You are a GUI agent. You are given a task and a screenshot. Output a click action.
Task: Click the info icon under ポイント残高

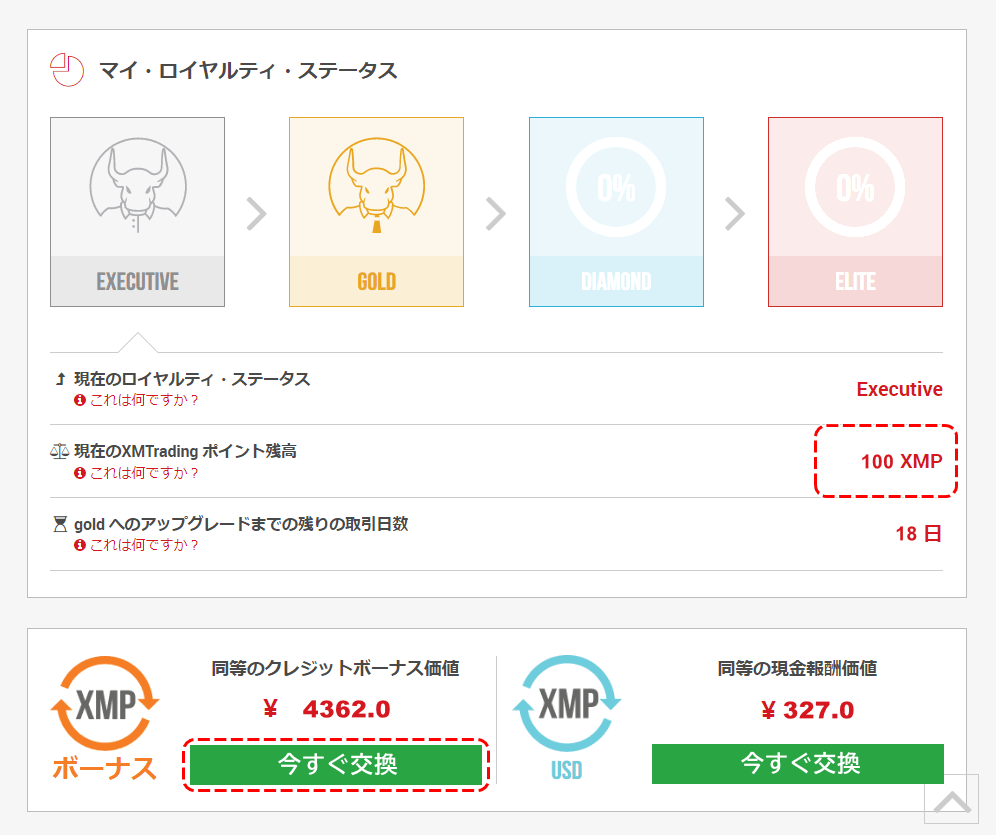pos(79,473)
